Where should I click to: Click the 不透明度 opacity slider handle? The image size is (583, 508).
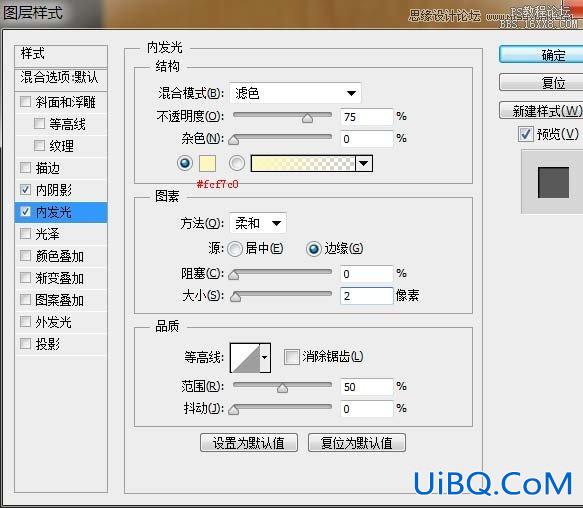[307, 118]
